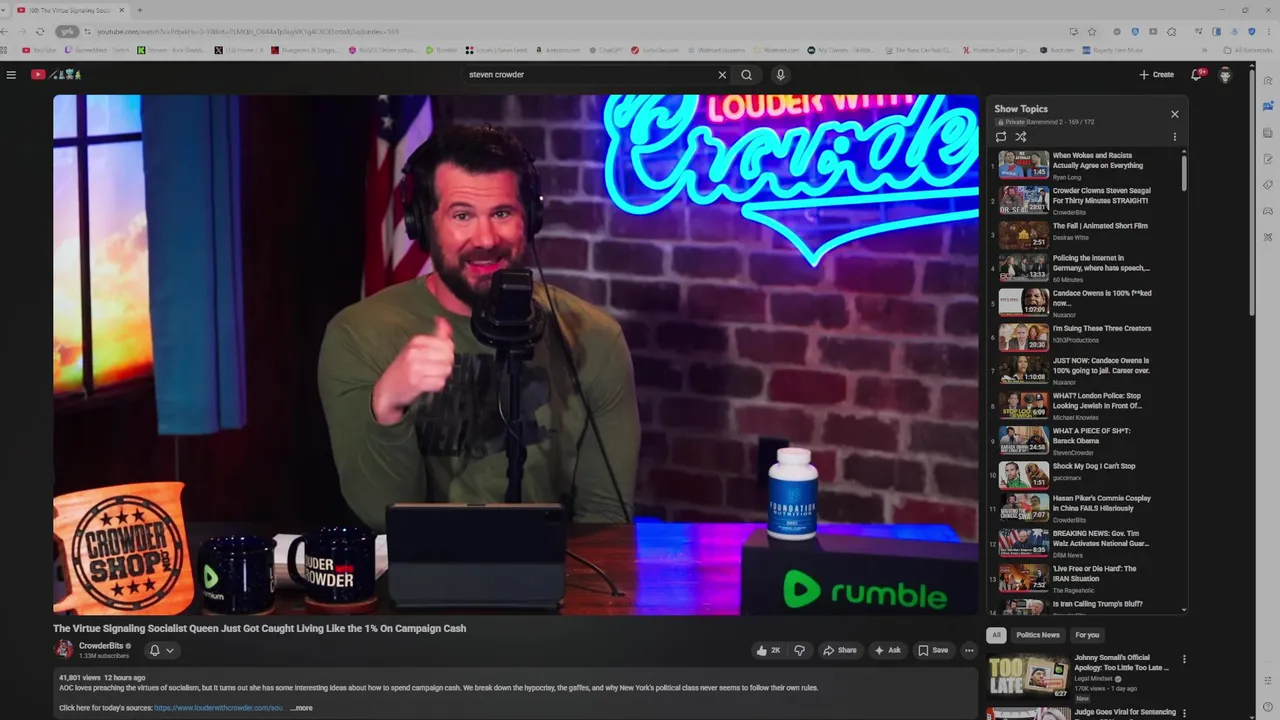Open a new browser tab with plus

139,10
